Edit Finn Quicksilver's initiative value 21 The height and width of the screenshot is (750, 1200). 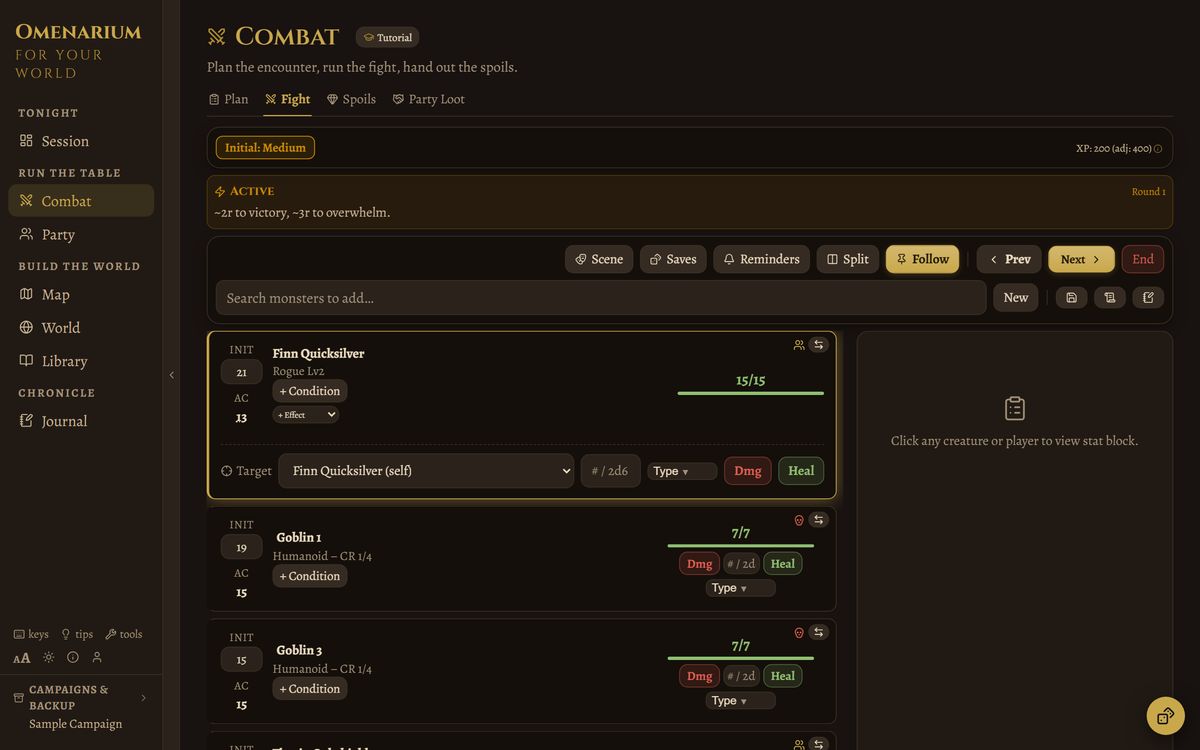click(x=241, y=372)
